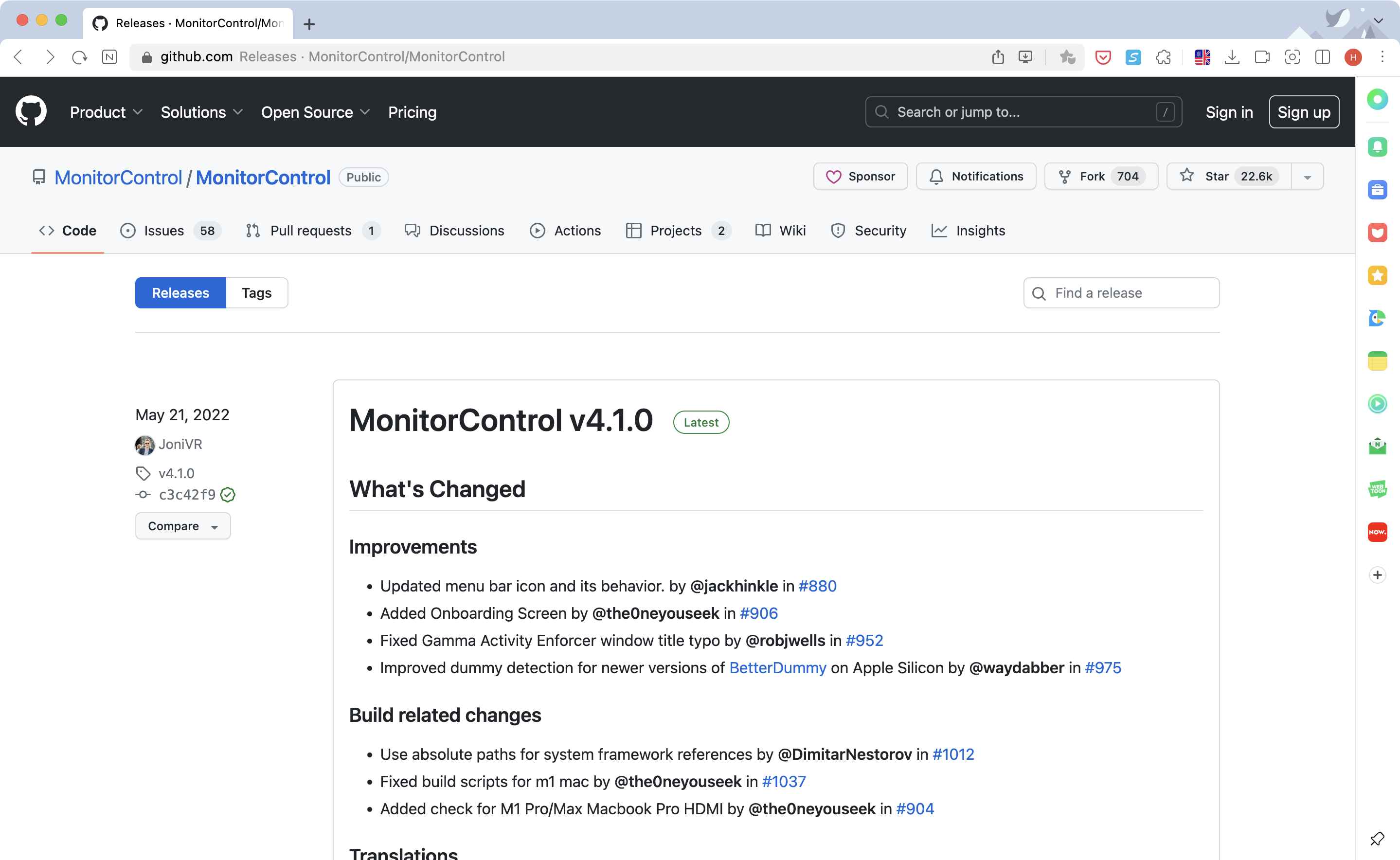Viewport: 1400px width, 860px height.
Task: Toggle the sidebar panel layout icon
Action: pos(1322,57)
